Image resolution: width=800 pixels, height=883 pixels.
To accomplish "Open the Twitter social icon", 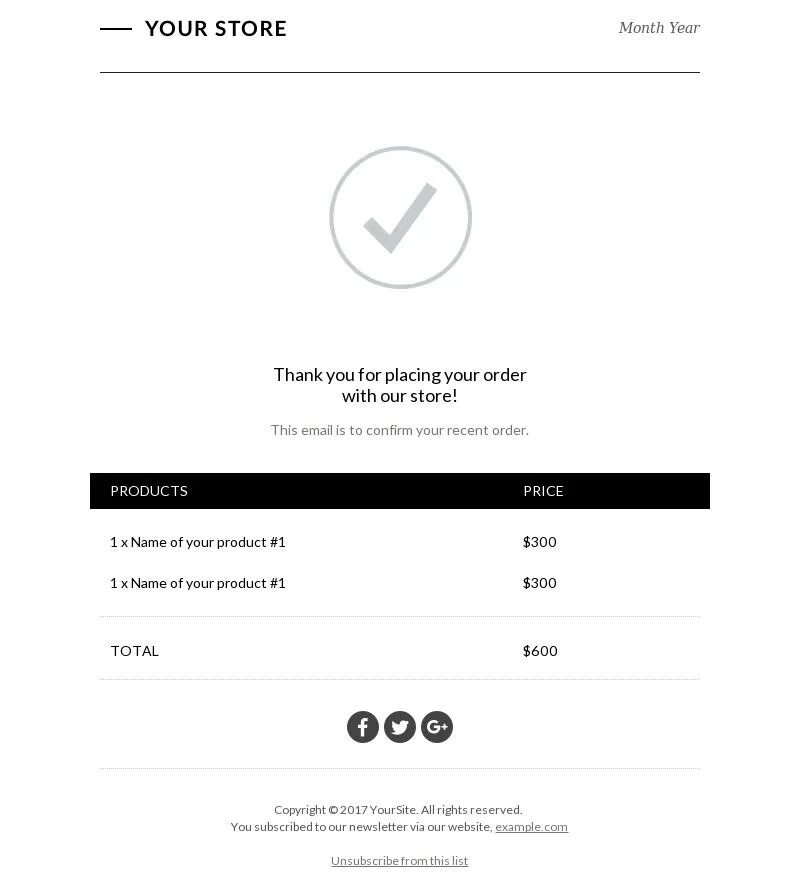I will pyautogui.click(x=400, y=726).
